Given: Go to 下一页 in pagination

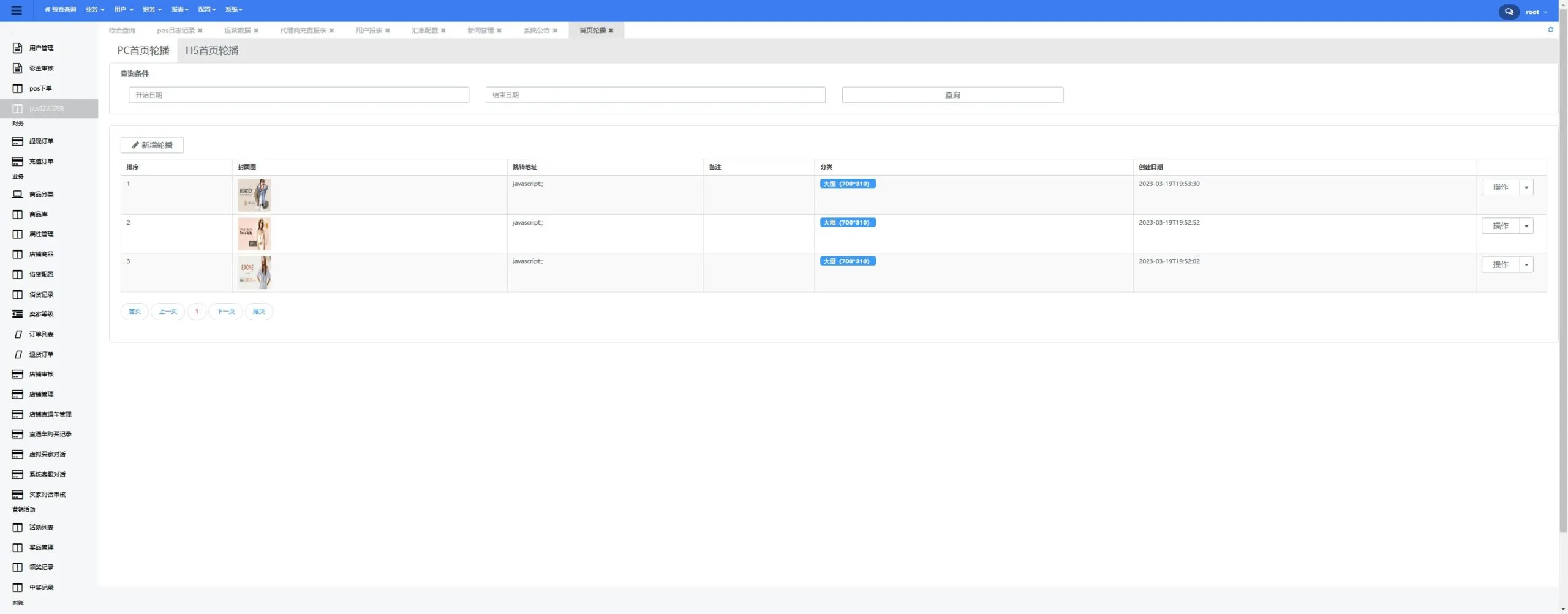Looking at the screenshot, I should tap(225, 312).
